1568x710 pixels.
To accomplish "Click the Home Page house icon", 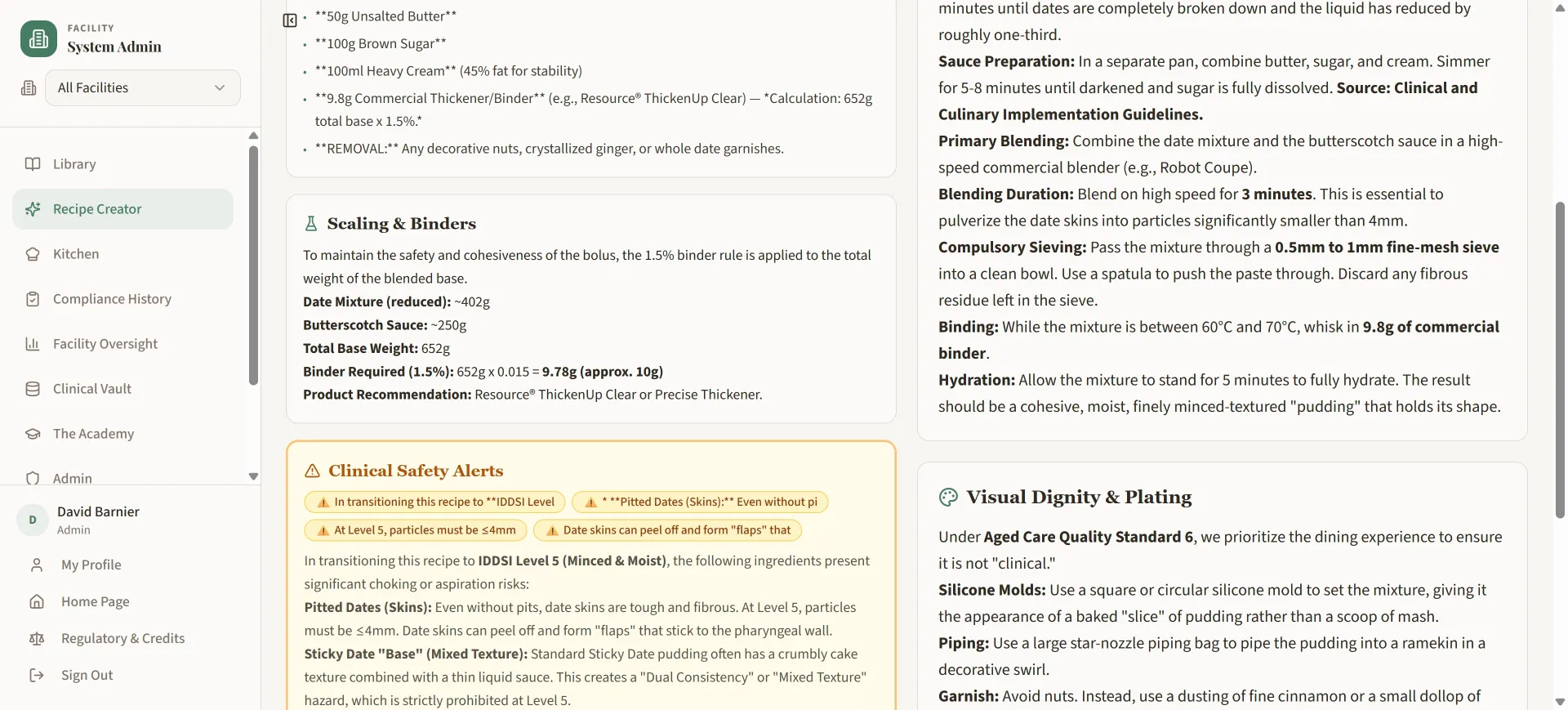I will click(37, 601).
